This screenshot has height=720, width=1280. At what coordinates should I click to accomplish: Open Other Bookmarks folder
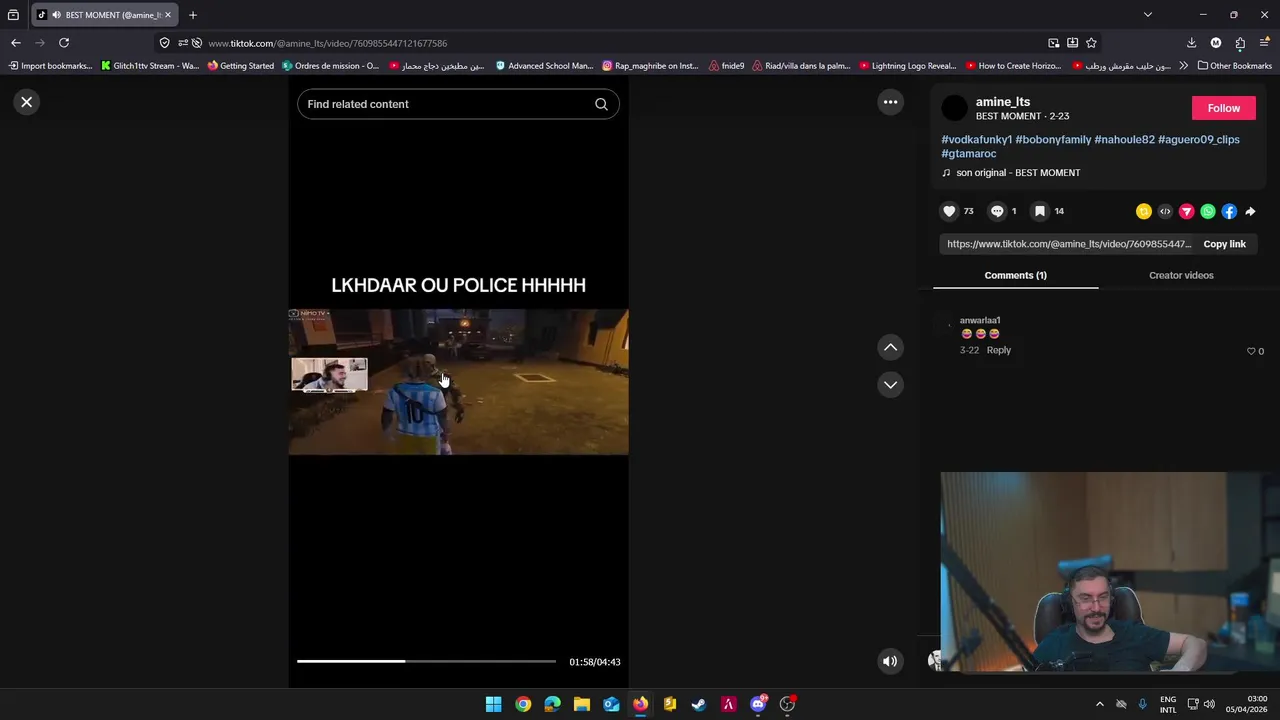pyautogui.click(x=1235, y=66)
